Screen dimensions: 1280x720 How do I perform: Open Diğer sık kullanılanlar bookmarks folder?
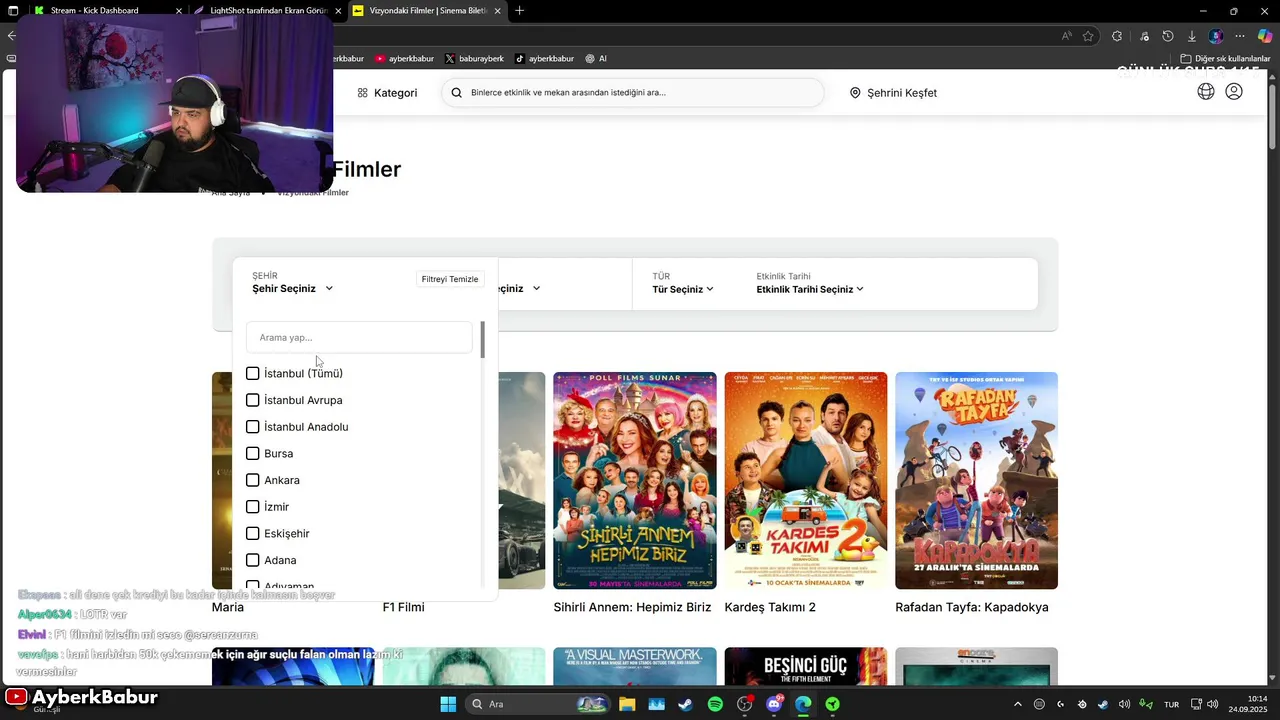(1225, 58)
